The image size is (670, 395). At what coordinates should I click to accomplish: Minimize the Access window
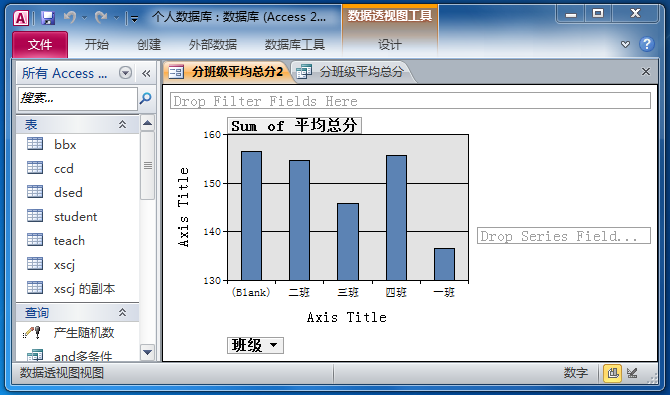pos(570,14)
